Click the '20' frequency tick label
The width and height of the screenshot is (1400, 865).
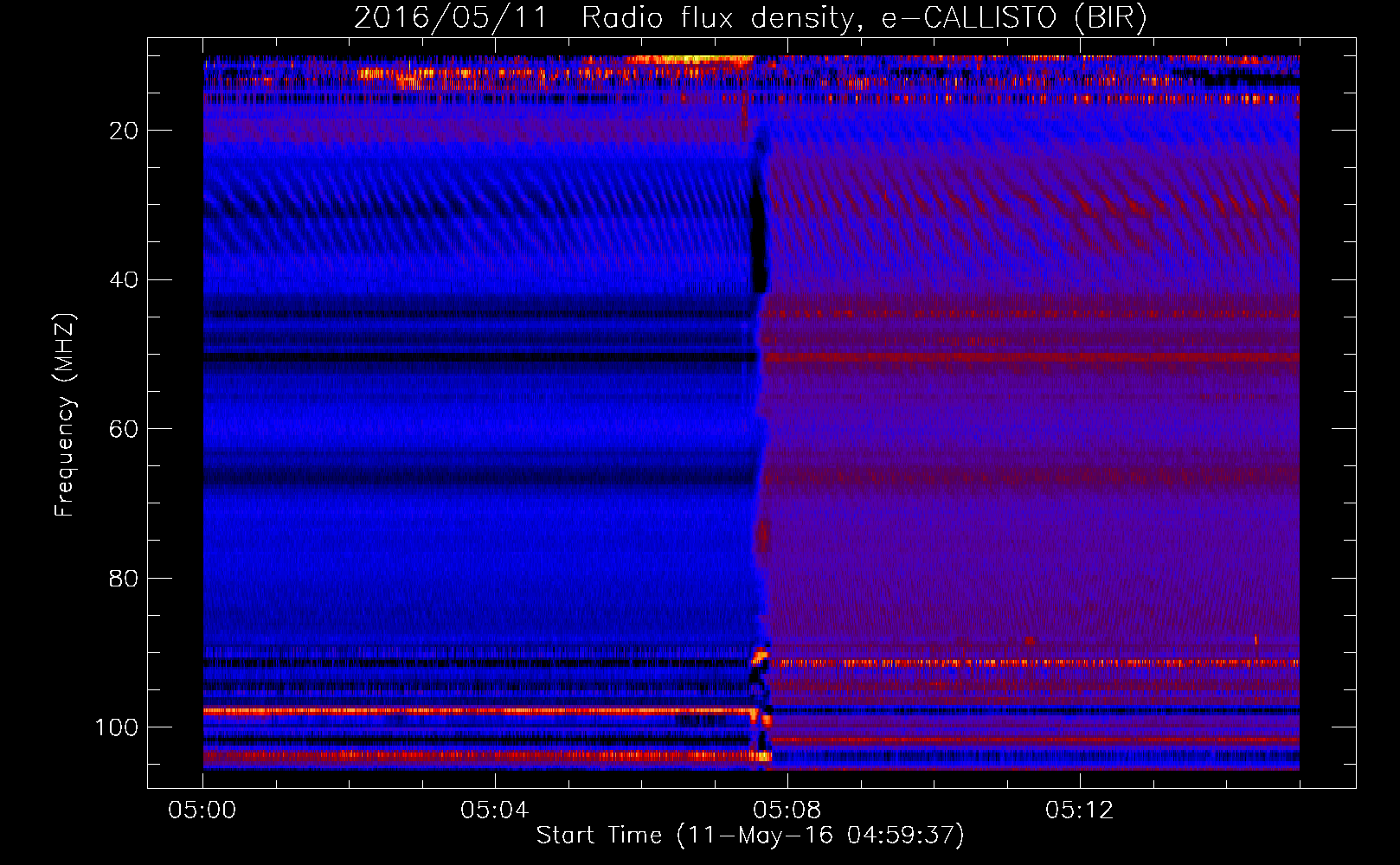[x=124, y=131]
